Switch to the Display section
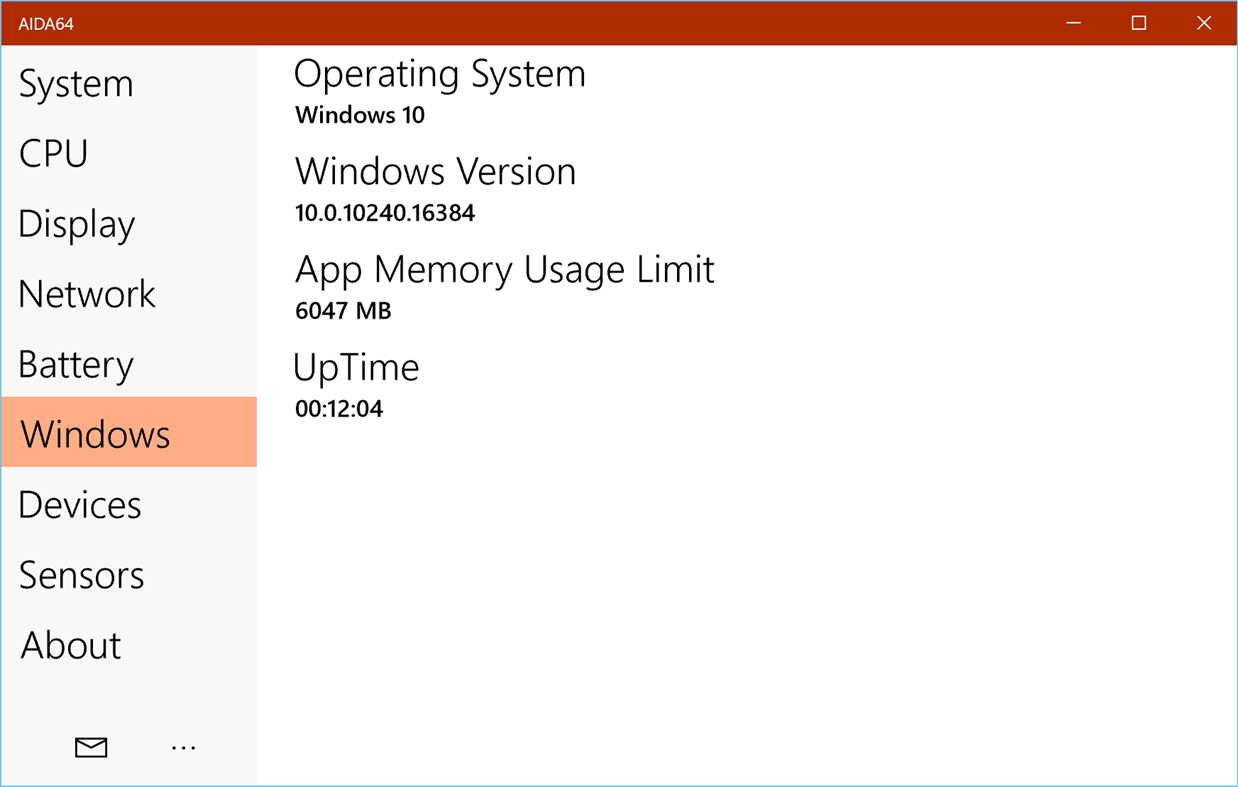 [x=76, y=224]
